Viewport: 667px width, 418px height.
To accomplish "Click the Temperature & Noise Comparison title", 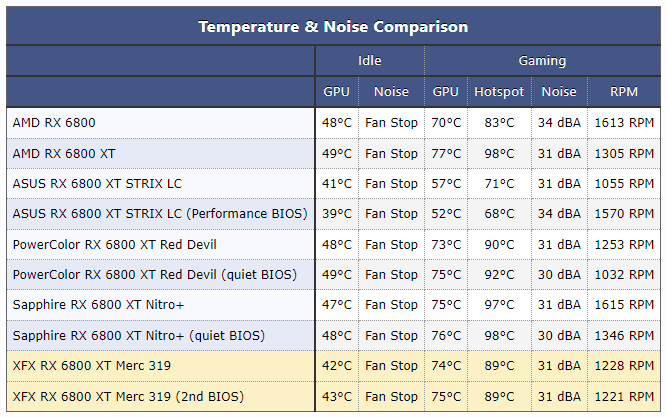I will [333, 26].
